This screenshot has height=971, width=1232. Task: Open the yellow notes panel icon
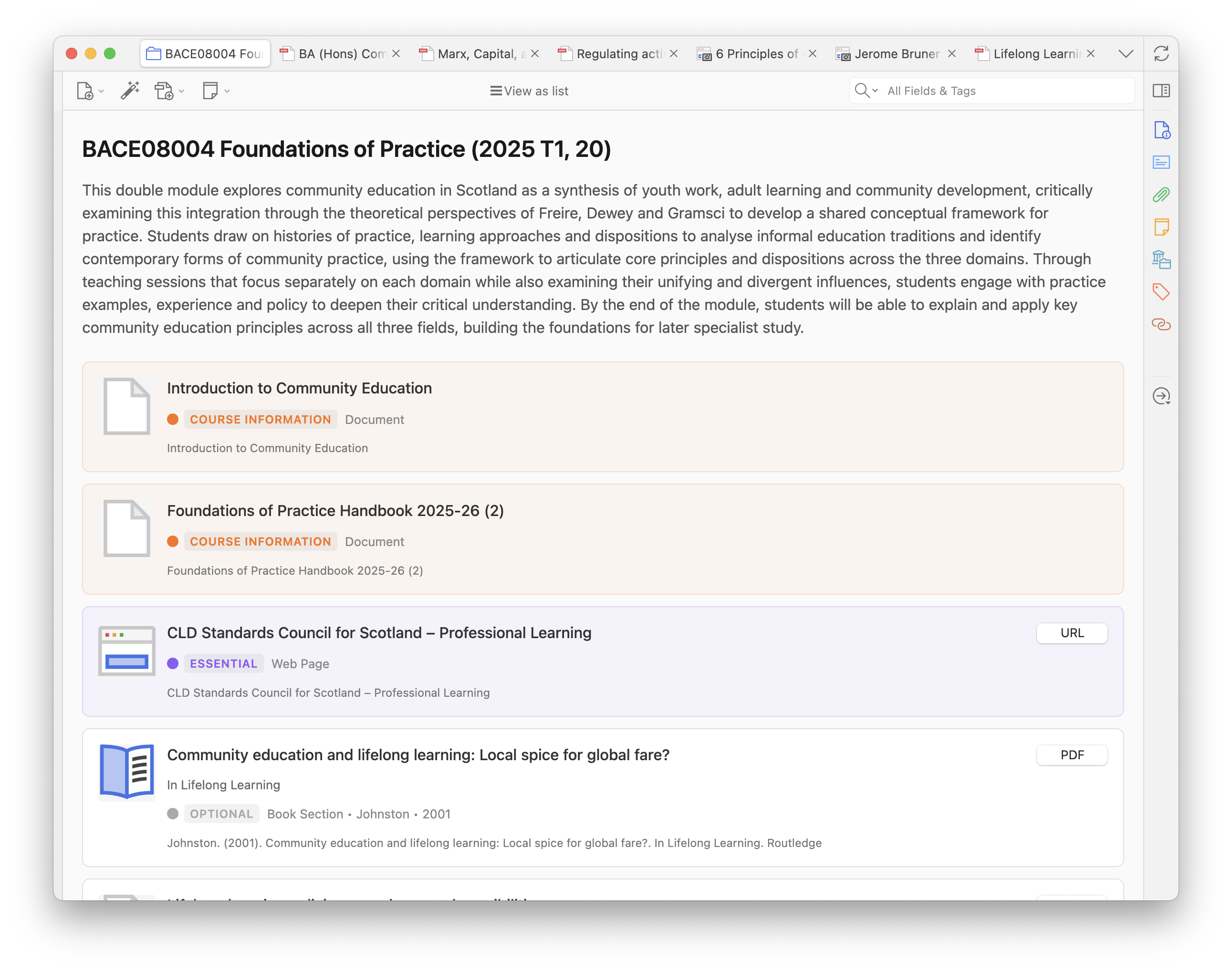point(1161,227)
